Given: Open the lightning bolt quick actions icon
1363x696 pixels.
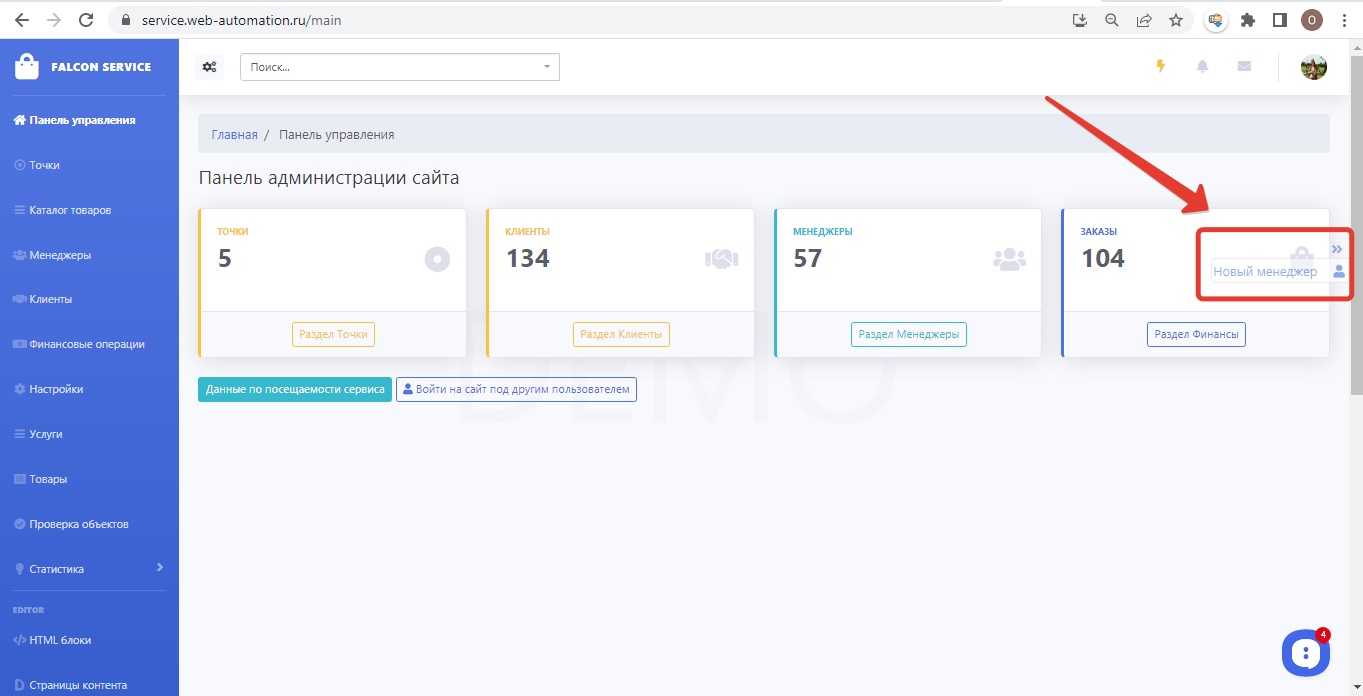Looking at the screenshot, I should tap(1160, 67).
